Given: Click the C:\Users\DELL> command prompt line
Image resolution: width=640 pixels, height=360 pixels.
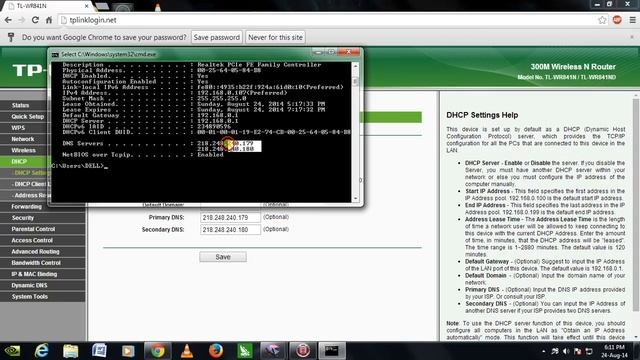Looking at the screenshot, I should [80, 166].
